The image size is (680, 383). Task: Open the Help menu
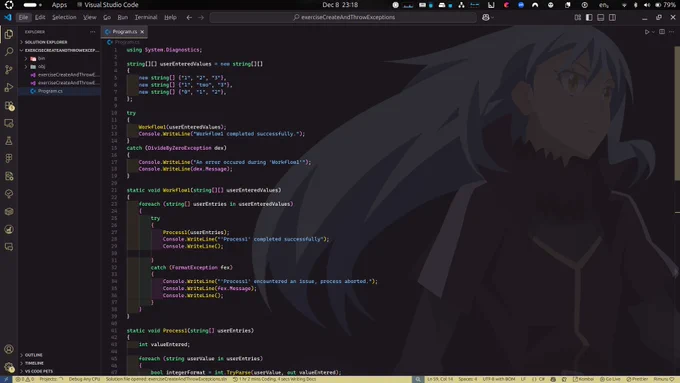click(x=170, y=17)
